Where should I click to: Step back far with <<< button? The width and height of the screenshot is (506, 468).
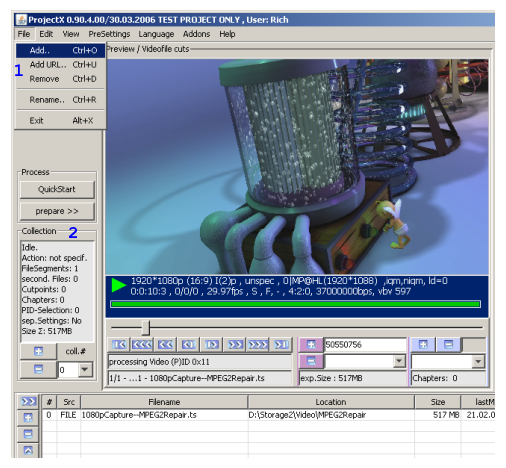click(x=142, y=345)
